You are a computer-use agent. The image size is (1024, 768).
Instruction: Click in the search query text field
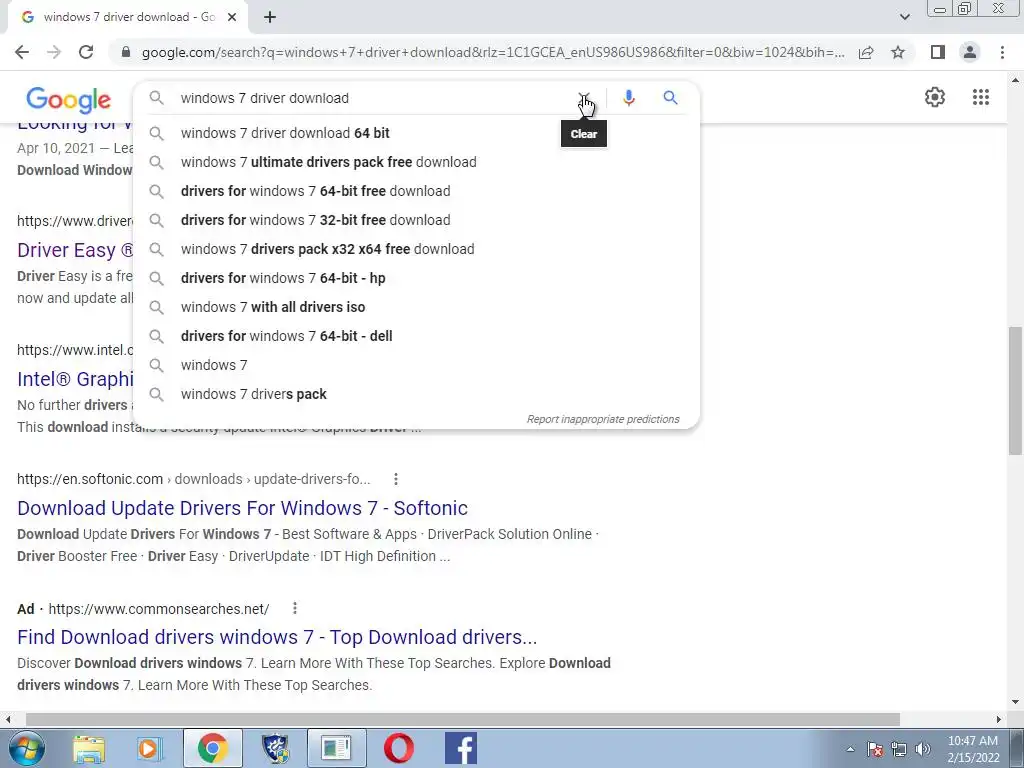click(x=372, y=98)
